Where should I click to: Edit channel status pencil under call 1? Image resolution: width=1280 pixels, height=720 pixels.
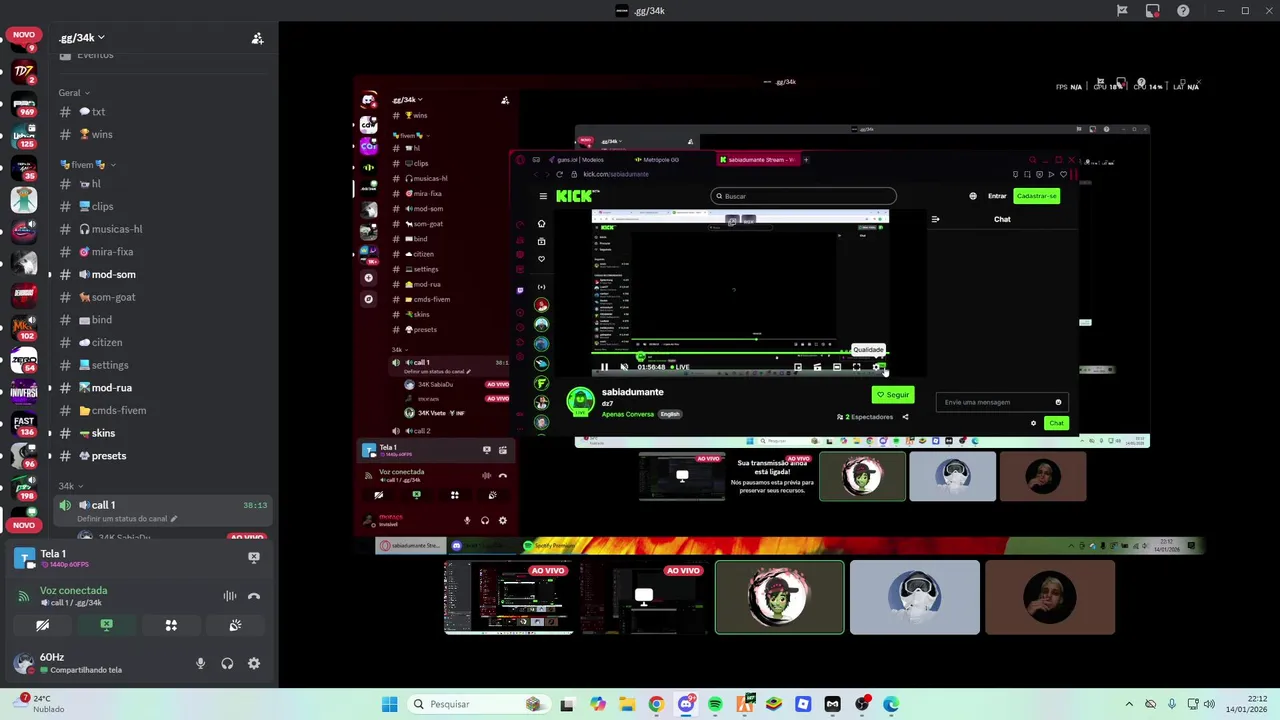click(173, 519)
